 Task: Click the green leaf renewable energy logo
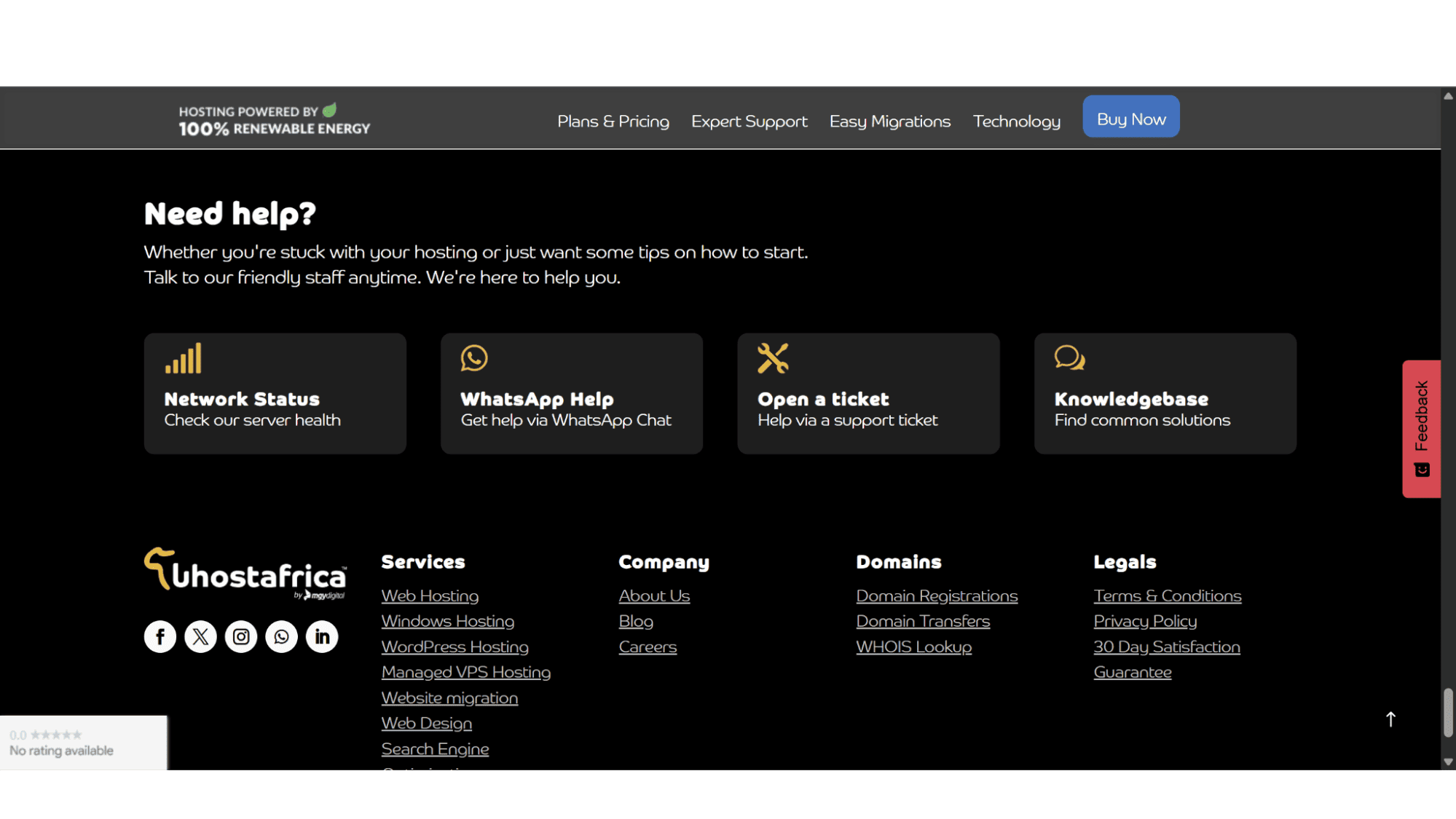330,110
